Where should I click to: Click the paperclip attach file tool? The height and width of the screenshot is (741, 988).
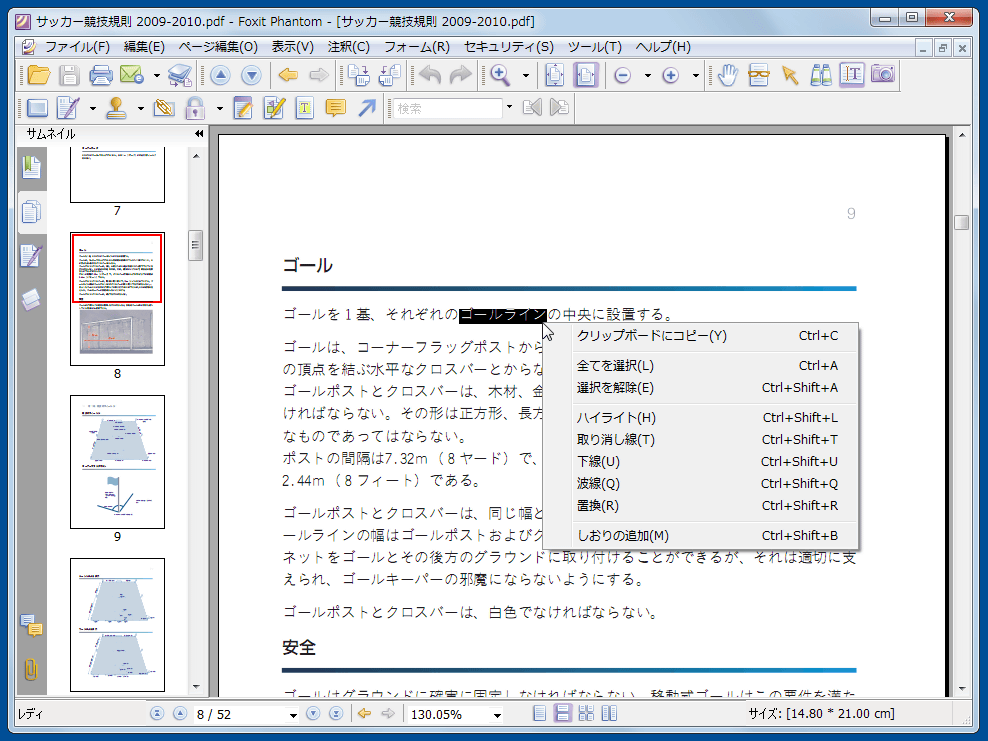164,108
